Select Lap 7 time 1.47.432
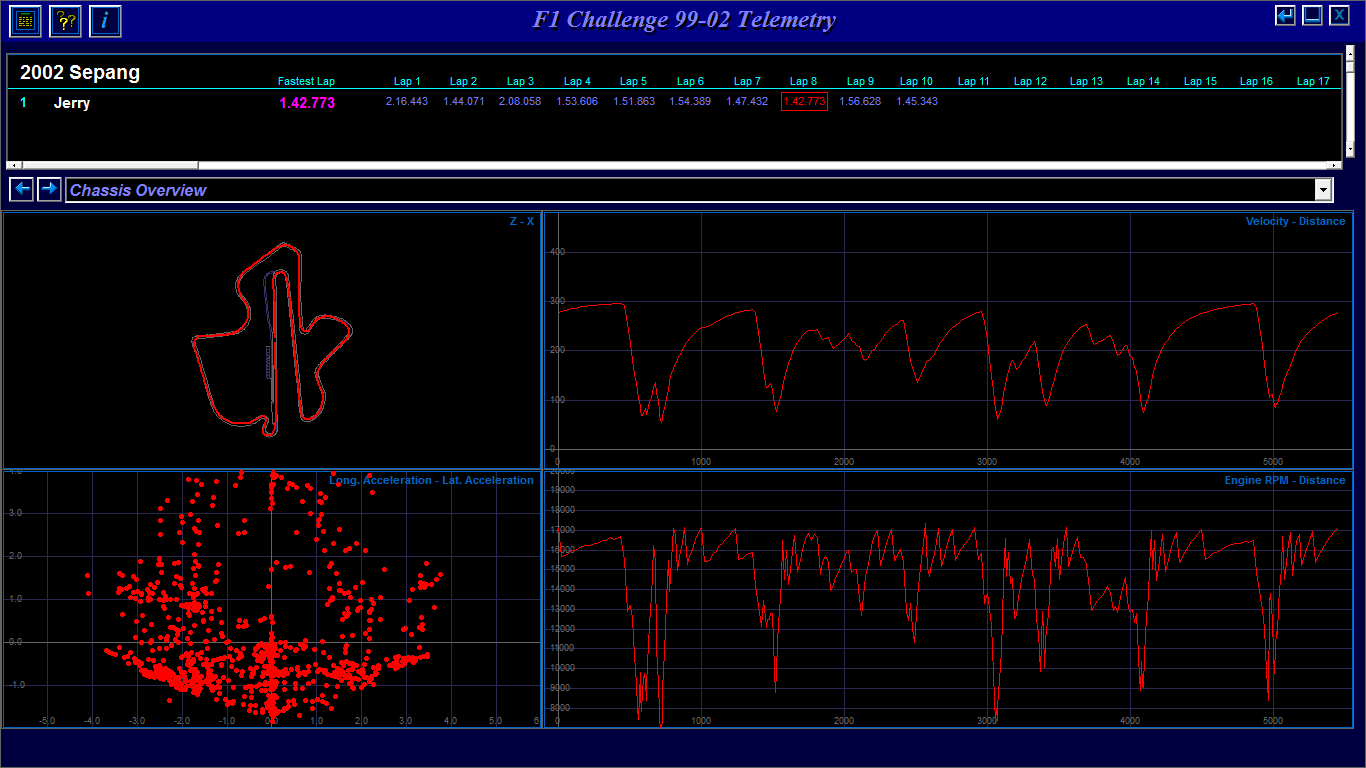 pos(747,102)
